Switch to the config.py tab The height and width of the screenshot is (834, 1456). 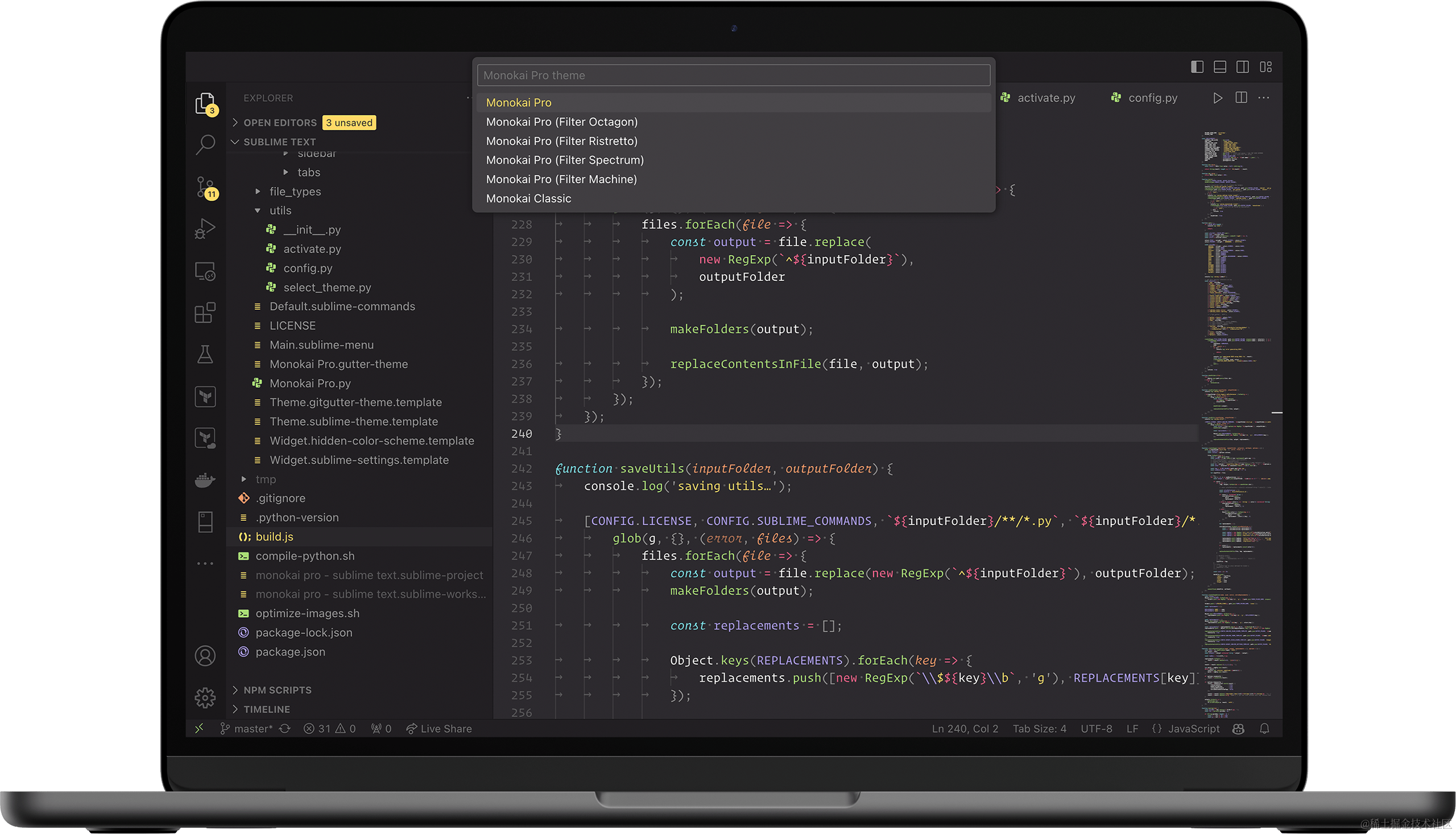coord(1152,98)
